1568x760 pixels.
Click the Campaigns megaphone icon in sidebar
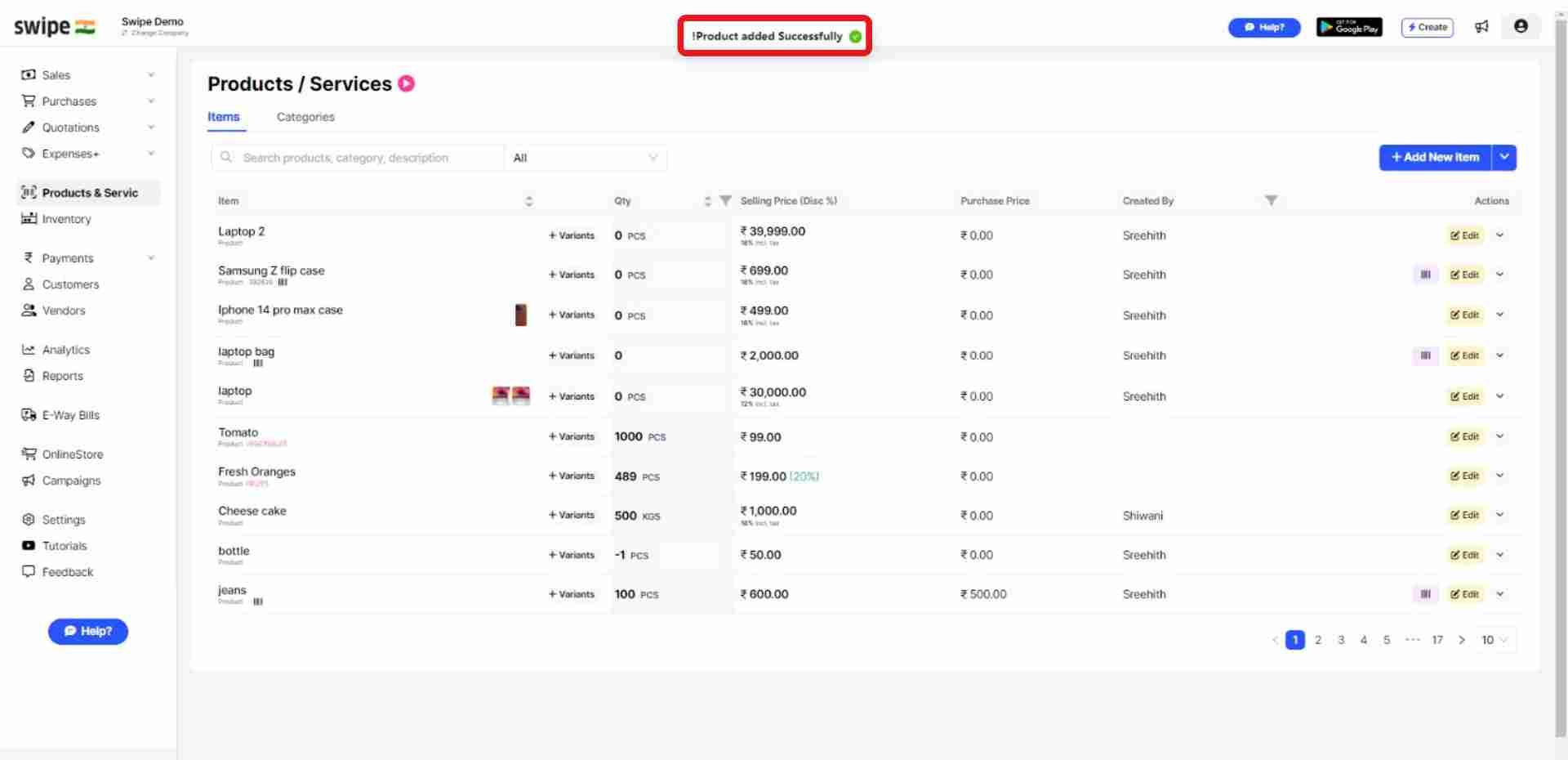(x=29, y=481)
